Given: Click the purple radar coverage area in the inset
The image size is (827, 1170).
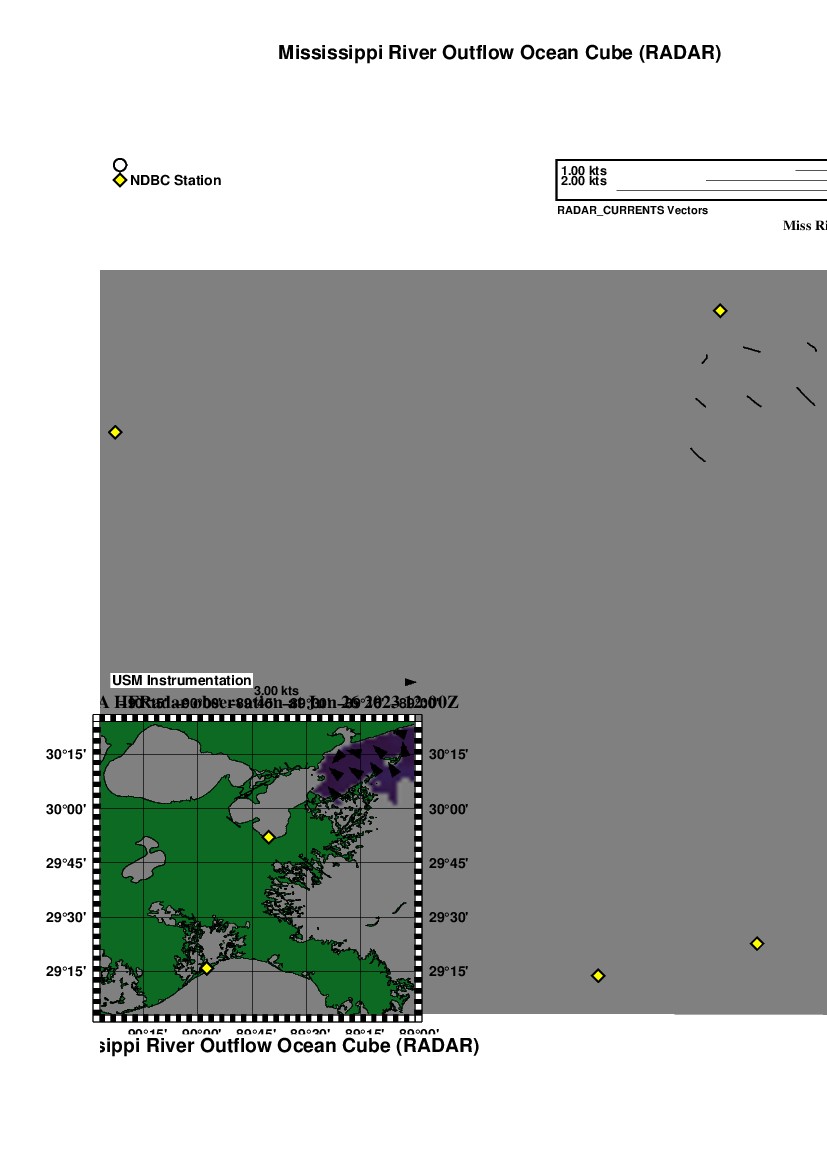Looking at the screenshot, I should 360,772.
